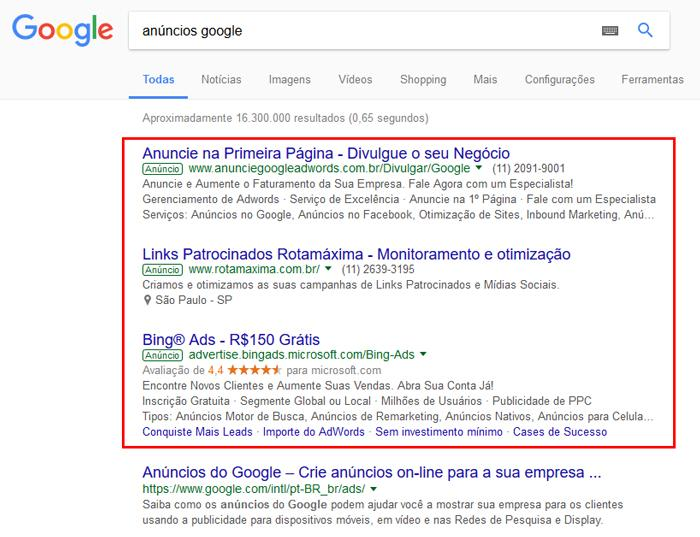The image size is (700, 537).
Task: Expand dropdown arrow after google.com/intl/pt-BR_br/ads URL
Action: click(x=374, y=489)
